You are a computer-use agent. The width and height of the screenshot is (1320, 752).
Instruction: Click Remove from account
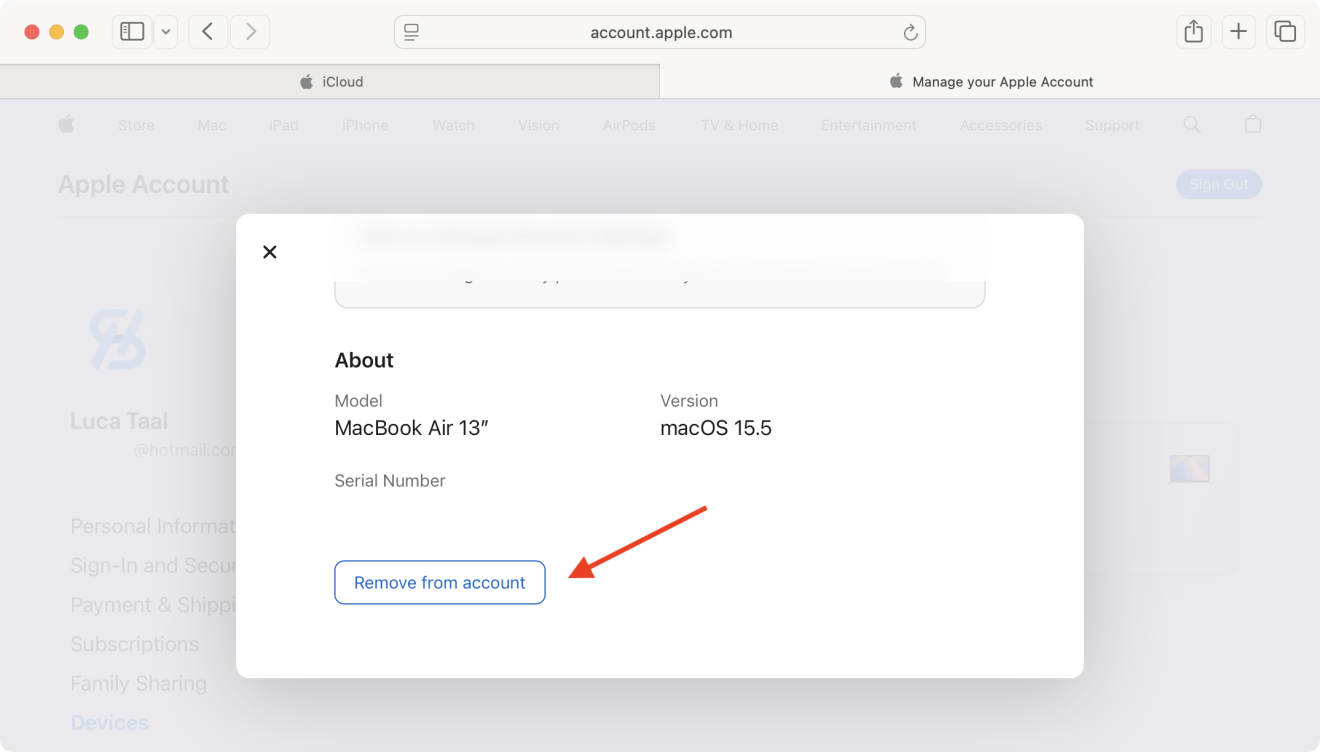coord(439,582)
